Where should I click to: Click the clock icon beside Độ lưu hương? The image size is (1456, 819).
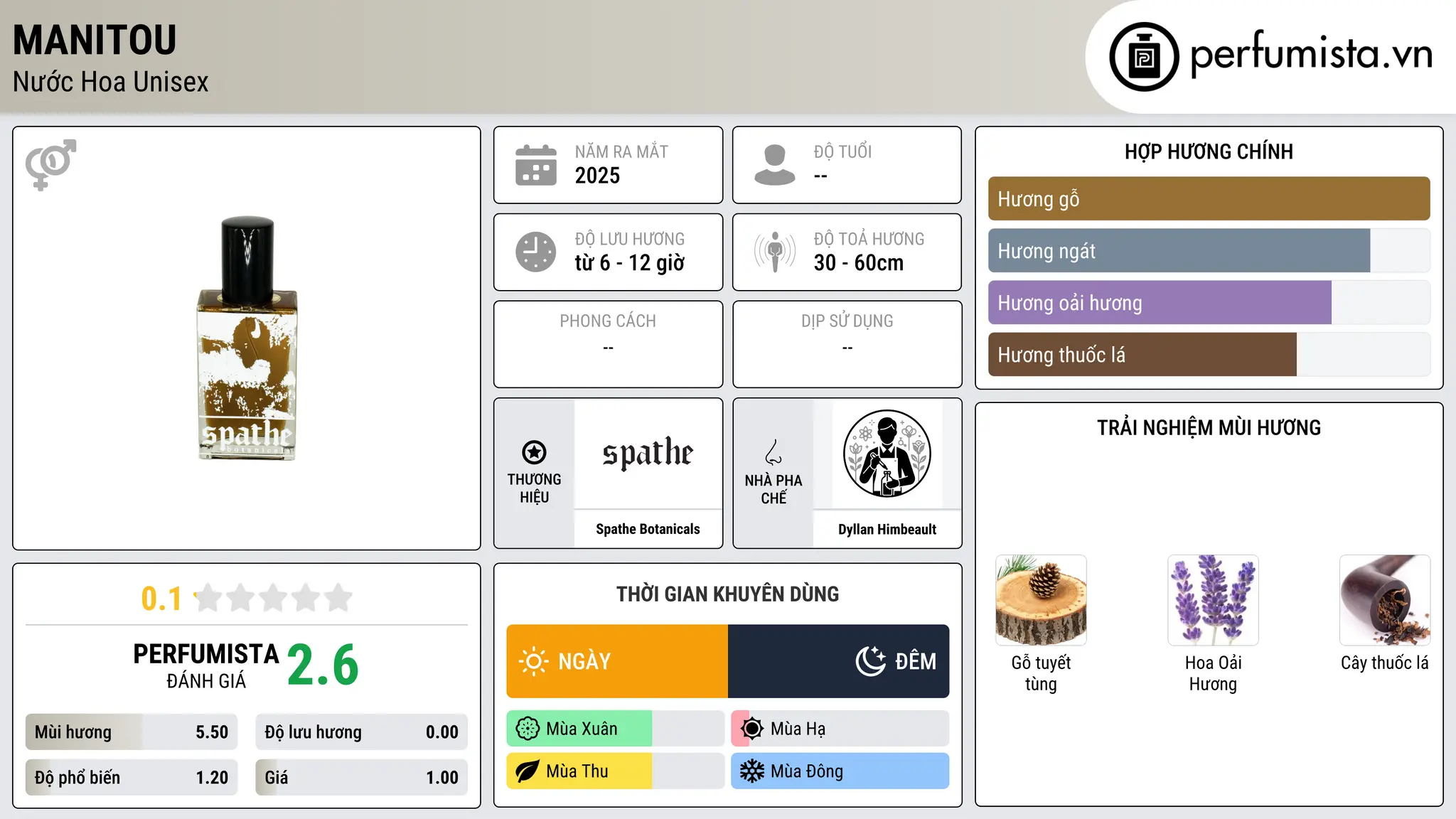(536, 252)
